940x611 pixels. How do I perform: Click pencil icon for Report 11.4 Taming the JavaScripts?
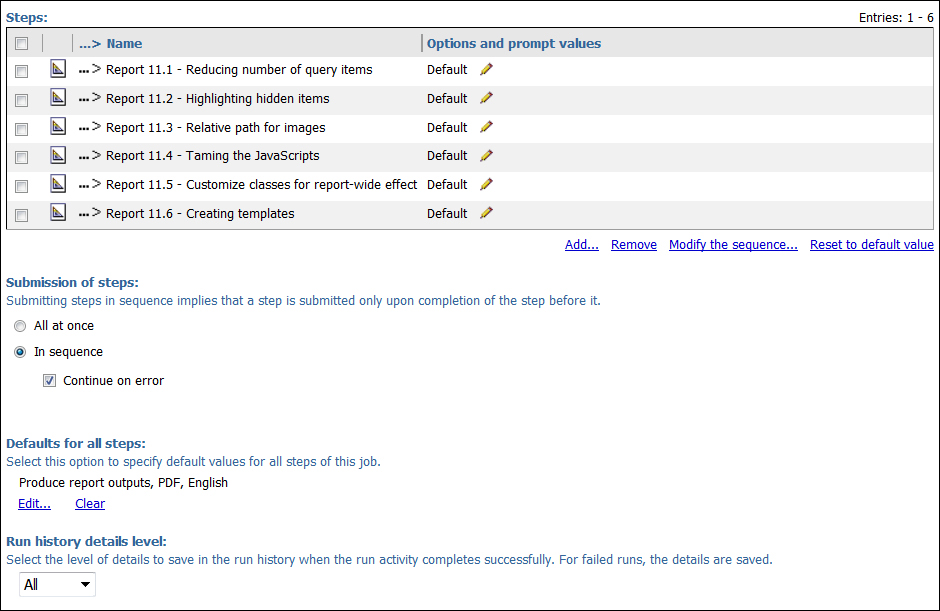(486, 156)
